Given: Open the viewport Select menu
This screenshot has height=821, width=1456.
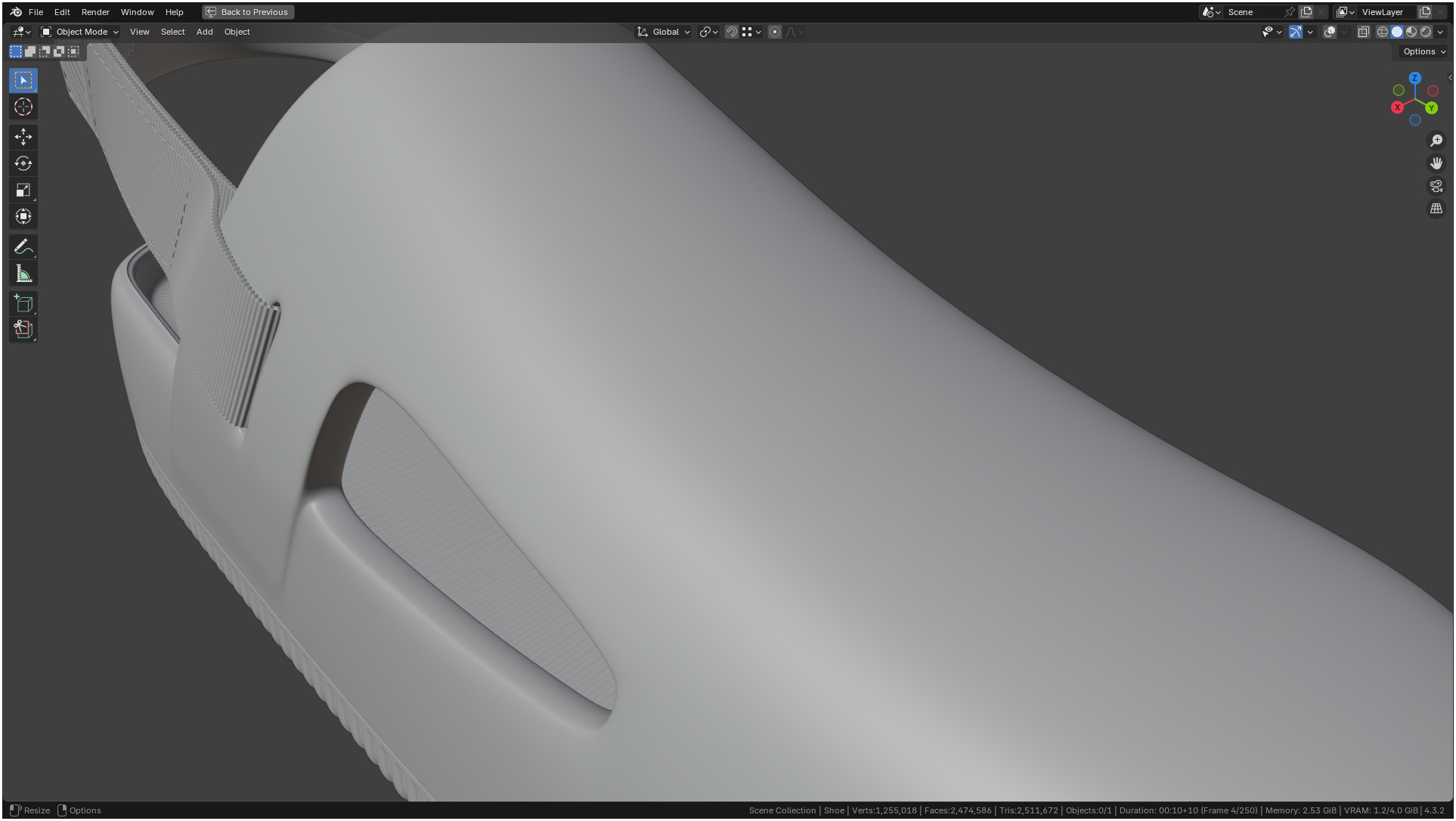Looking at the screenshot, I should [172, 32].
